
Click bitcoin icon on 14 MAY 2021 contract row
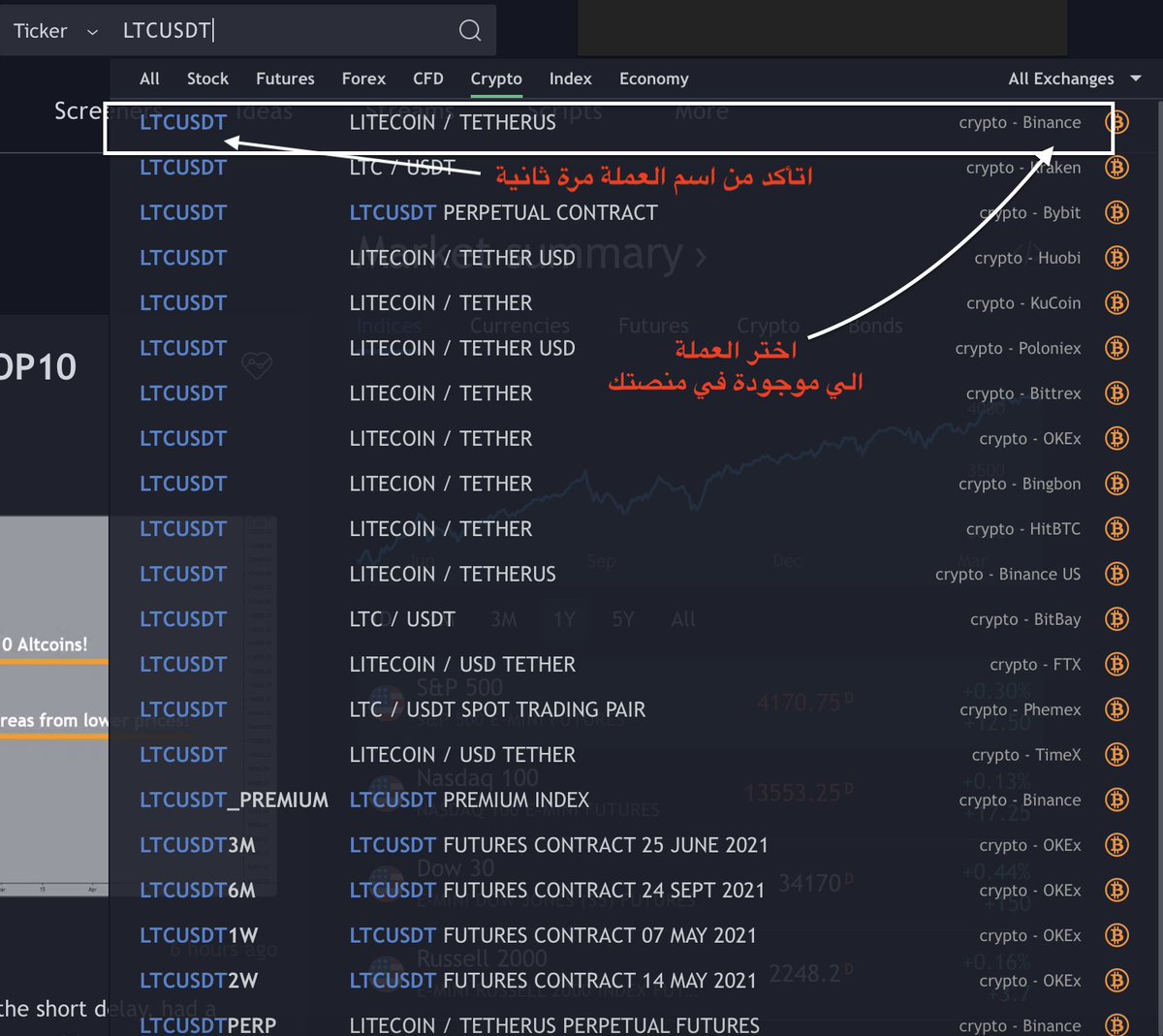click(x=1116, y=981)
